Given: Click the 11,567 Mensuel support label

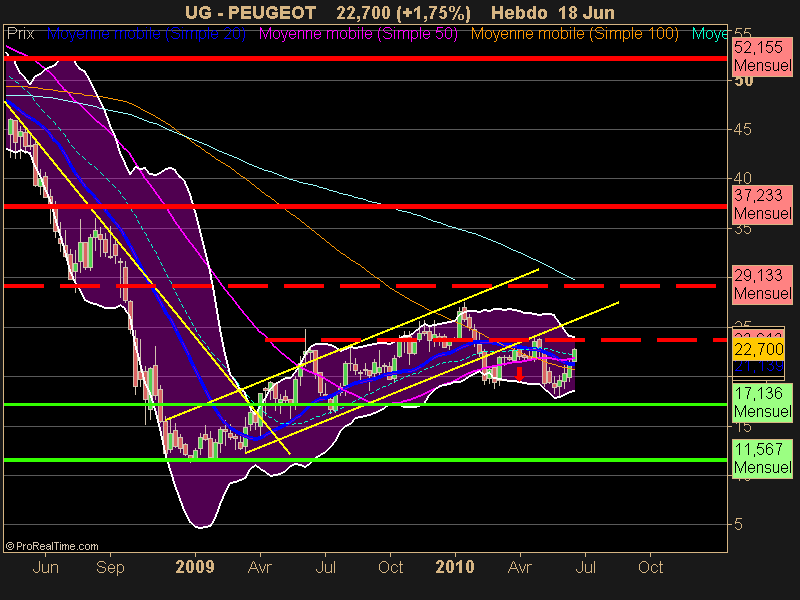Looking at the screenshot, I should point(763,458).
